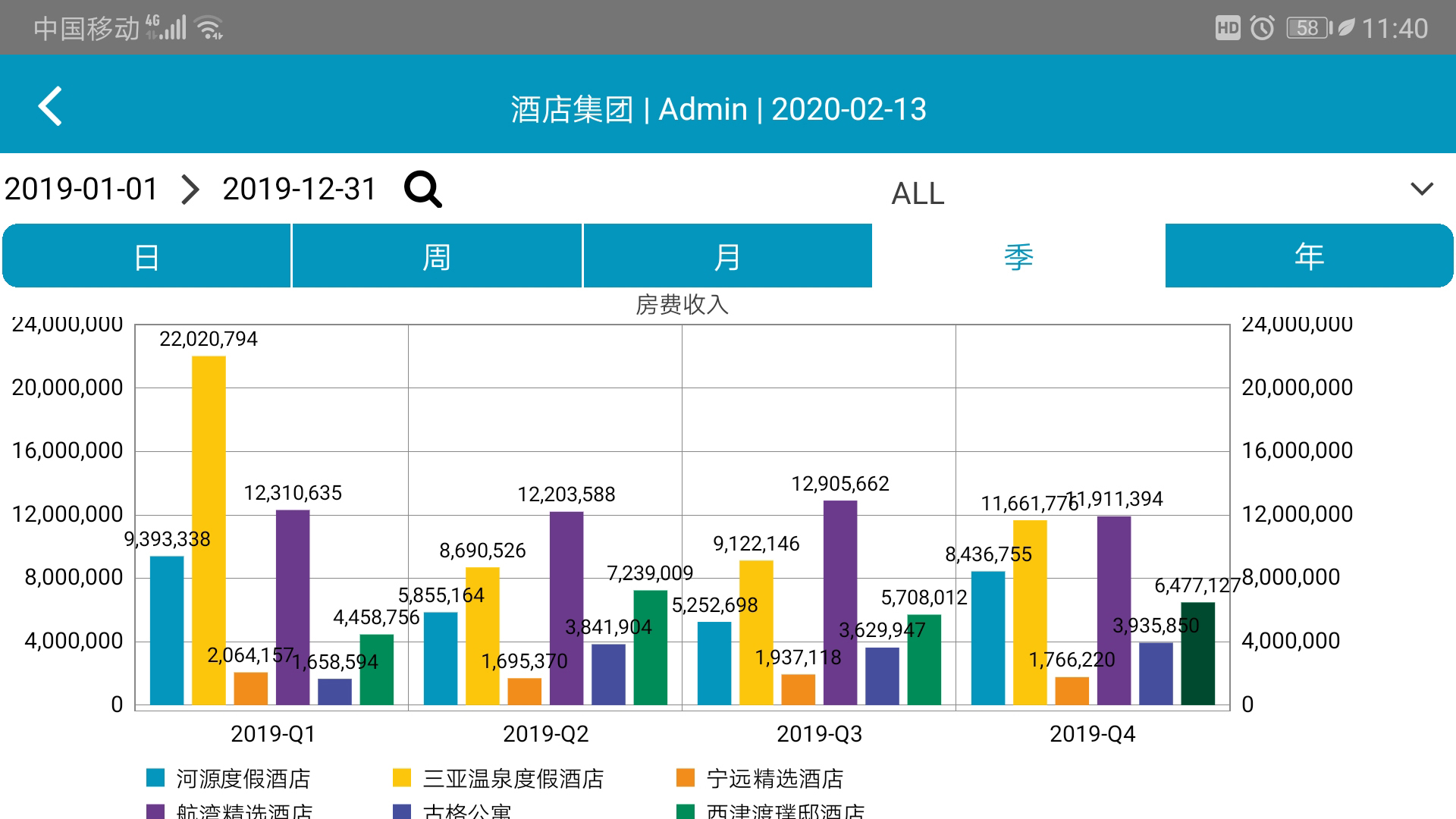Expand the ALL hotel dropdown chevron

coord(1421,189)
